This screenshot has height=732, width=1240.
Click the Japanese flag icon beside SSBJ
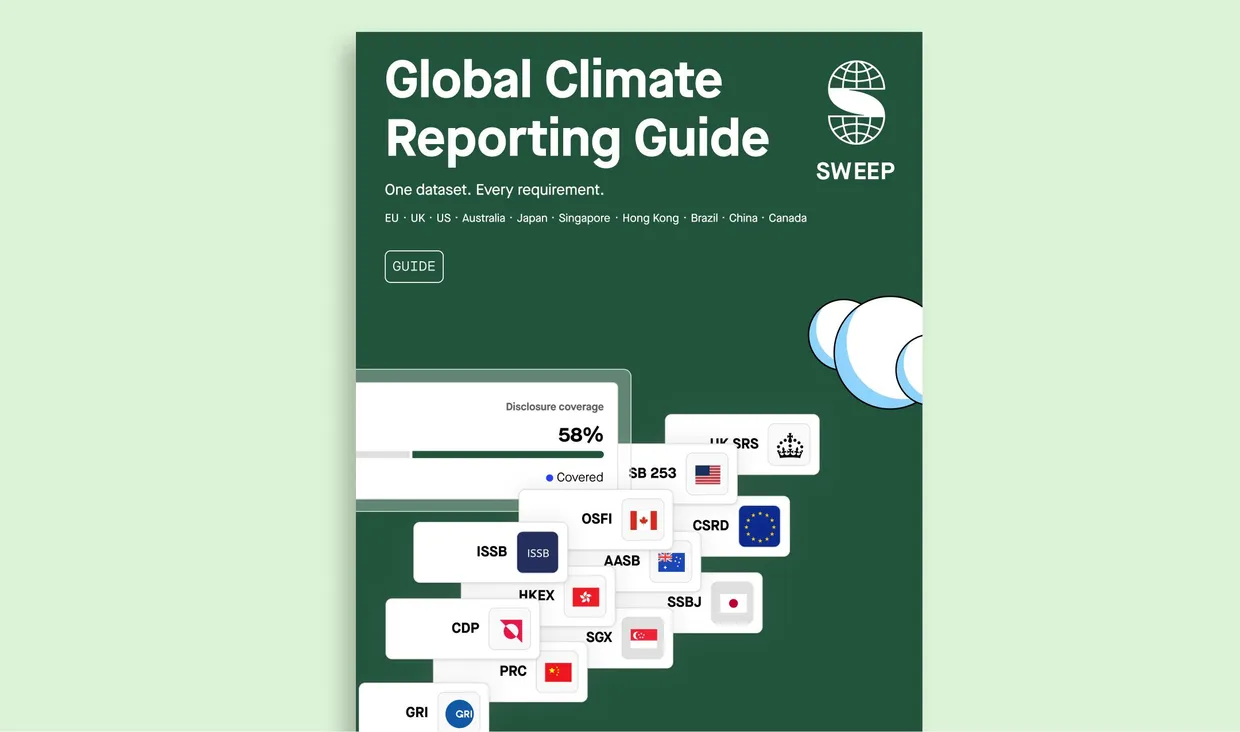pyautogui.click(x=733, y=603)
